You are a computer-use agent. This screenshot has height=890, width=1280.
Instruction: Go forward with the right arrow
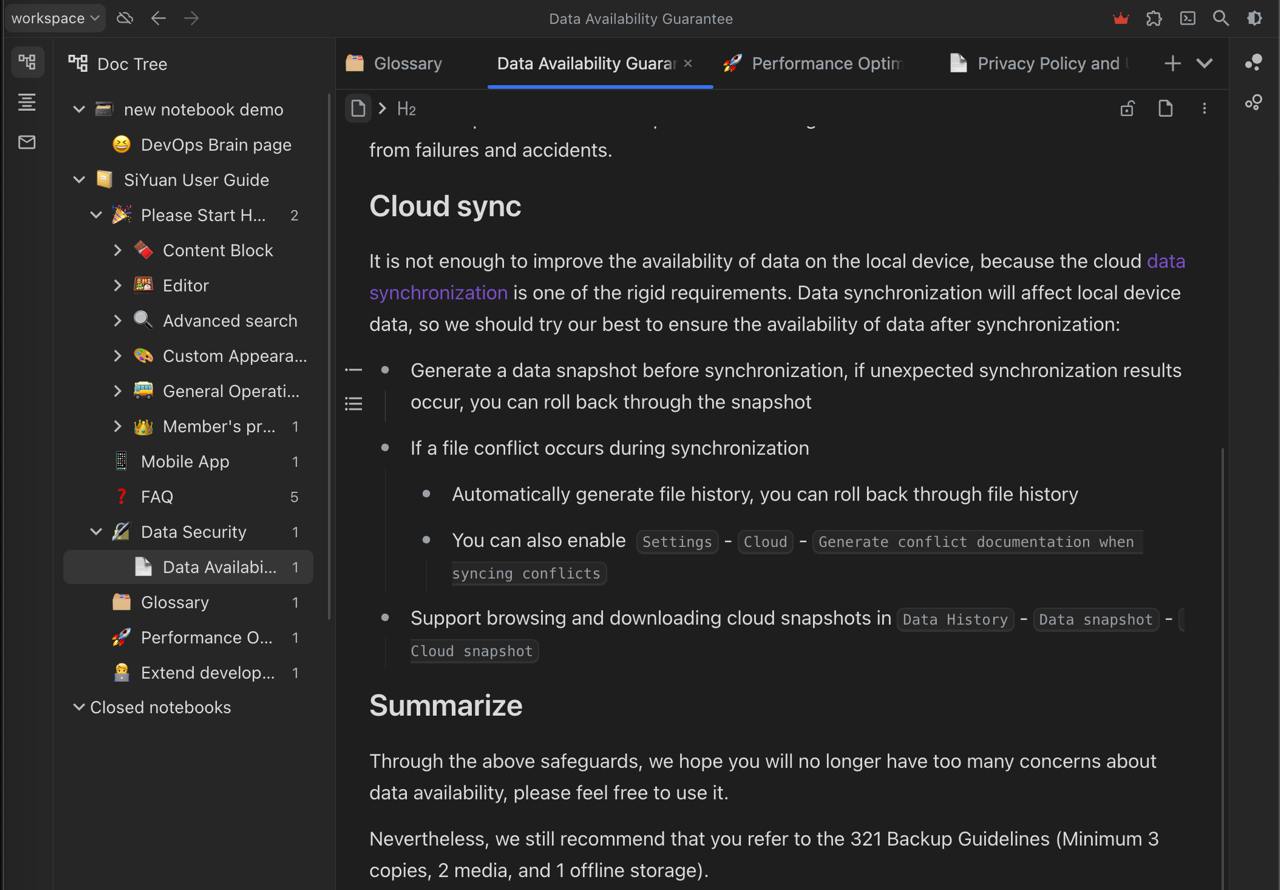point(191,18)
